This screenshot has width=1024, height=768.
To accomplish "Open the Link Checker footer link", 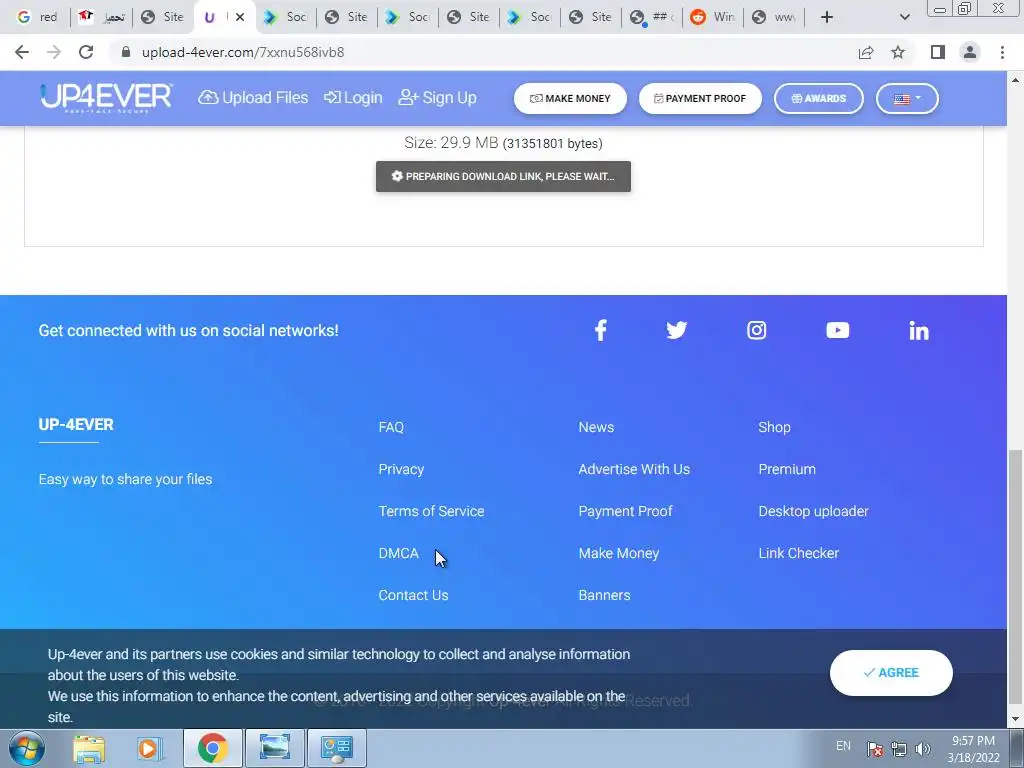I will coord(798,553).
